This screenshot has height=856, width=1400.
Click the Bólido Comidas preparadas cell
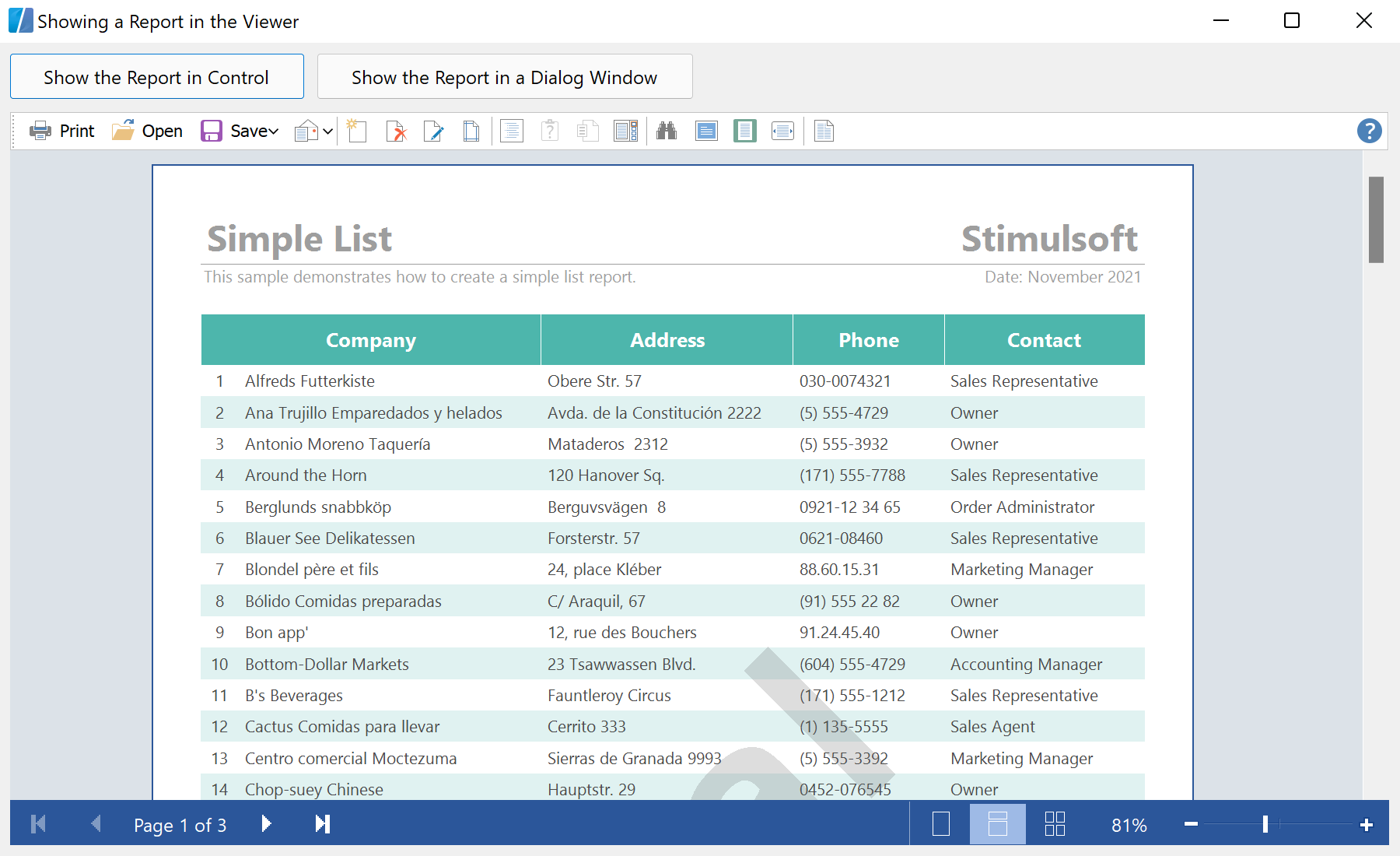[x=343, y=602]
